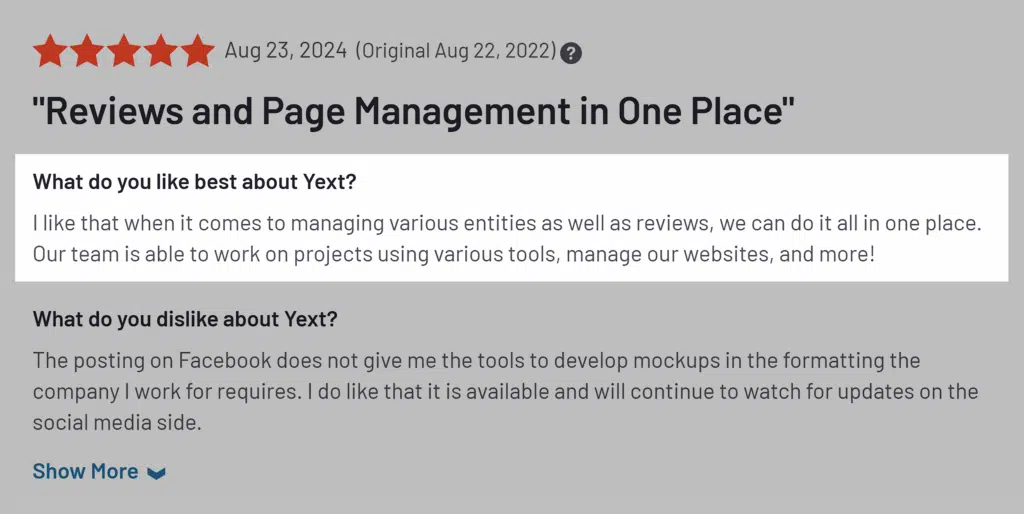1024x514 pixels.
Task: Click the word "websites" in the highlighted answer
Action: coord(732,254)
